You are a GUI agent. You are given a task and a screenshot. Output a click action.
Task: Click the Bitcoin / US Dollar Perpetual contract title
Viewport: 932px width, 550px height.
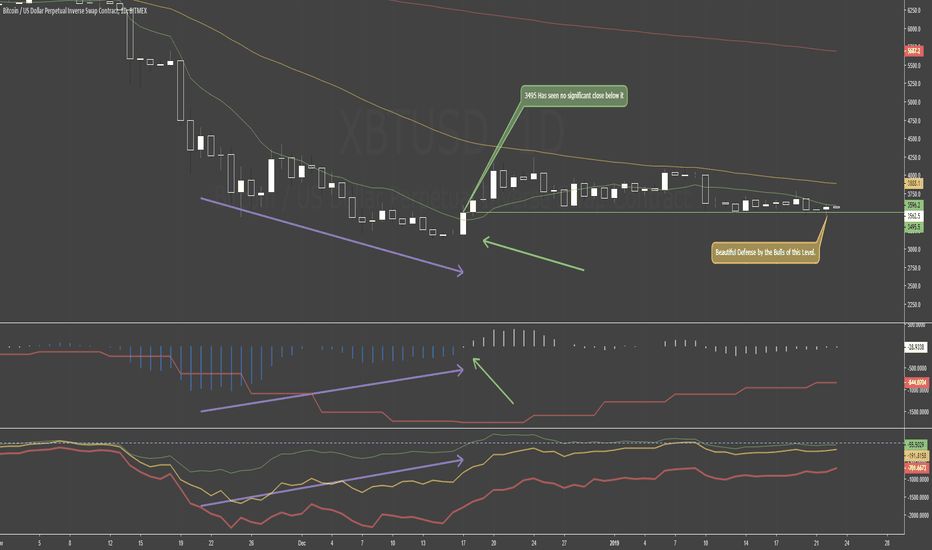tap(75, 11)
